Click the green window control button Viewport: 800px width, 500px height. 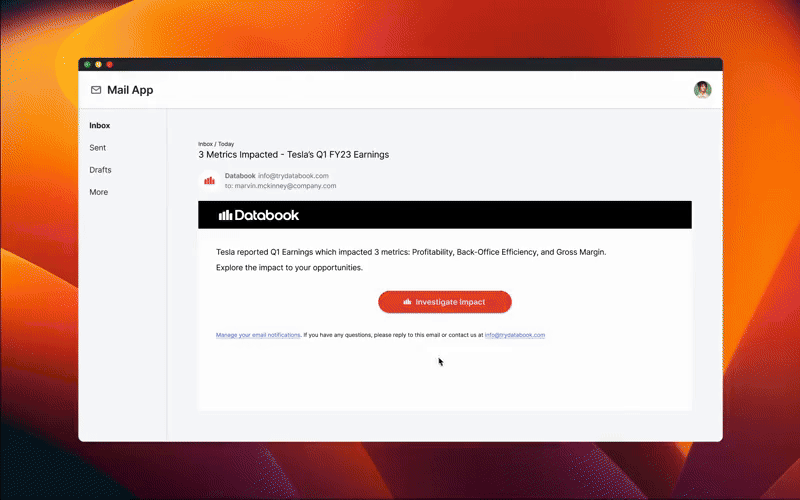click(x=87, y=64)
